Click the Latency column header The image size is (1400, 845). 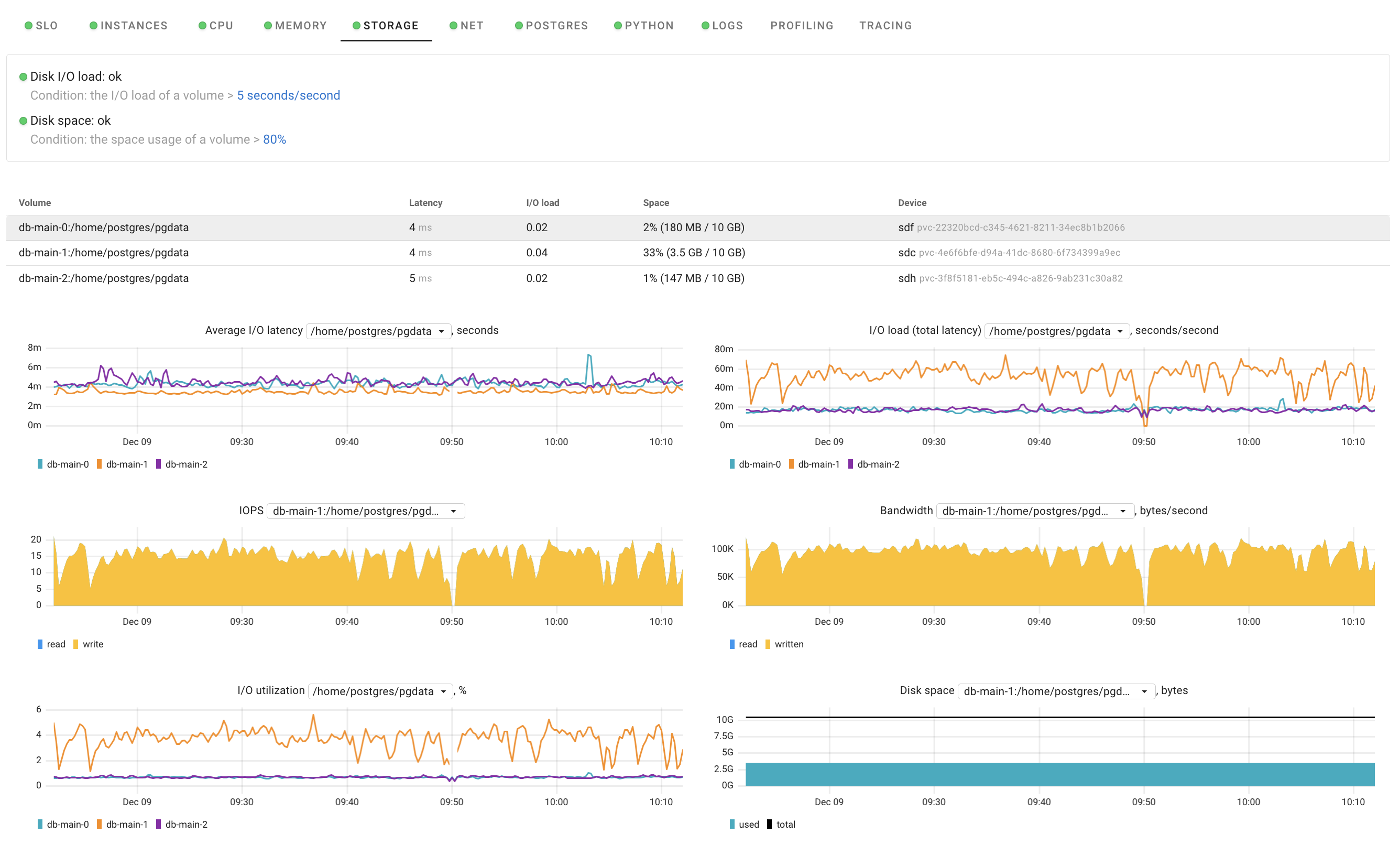click(x=425, y=203)
